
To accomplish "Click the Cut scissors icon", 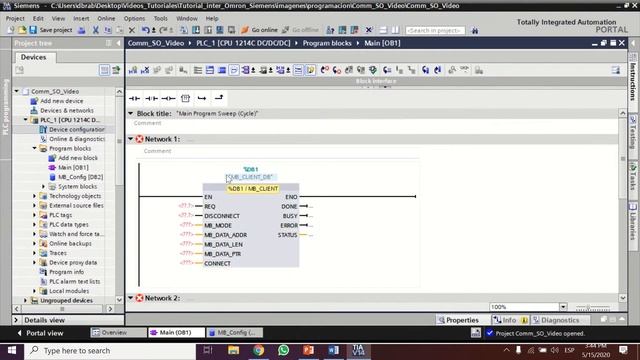I will pos(96,30).
